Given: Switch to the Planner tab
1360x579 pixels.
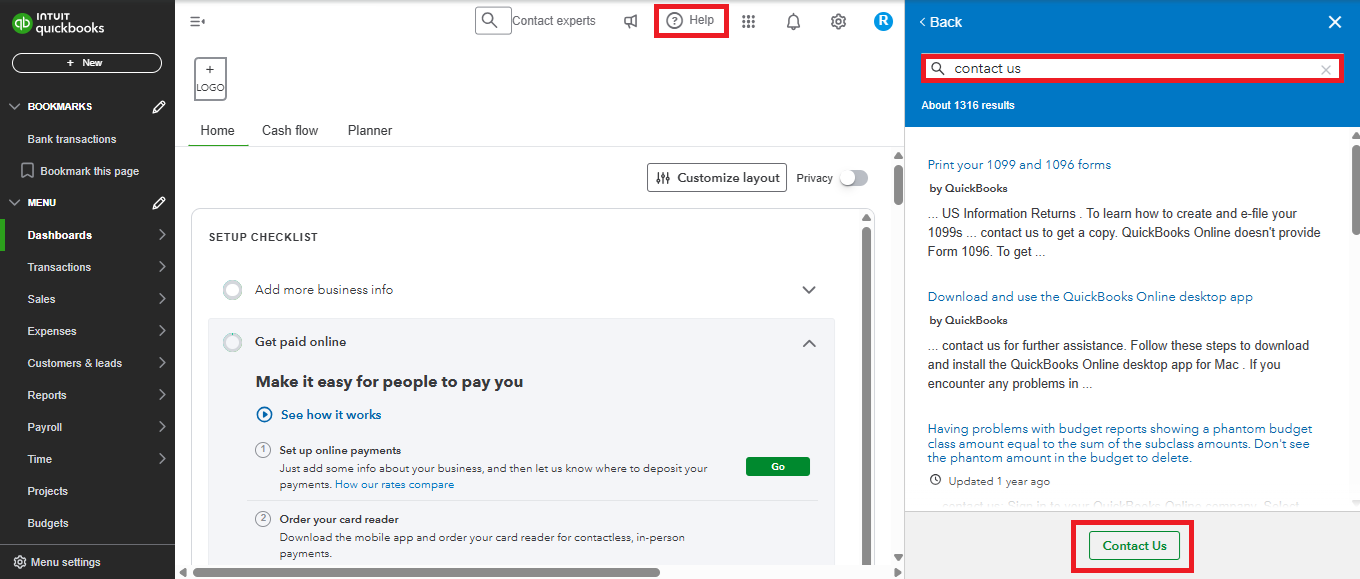Looking at the screenshot, I should point(370,131).
